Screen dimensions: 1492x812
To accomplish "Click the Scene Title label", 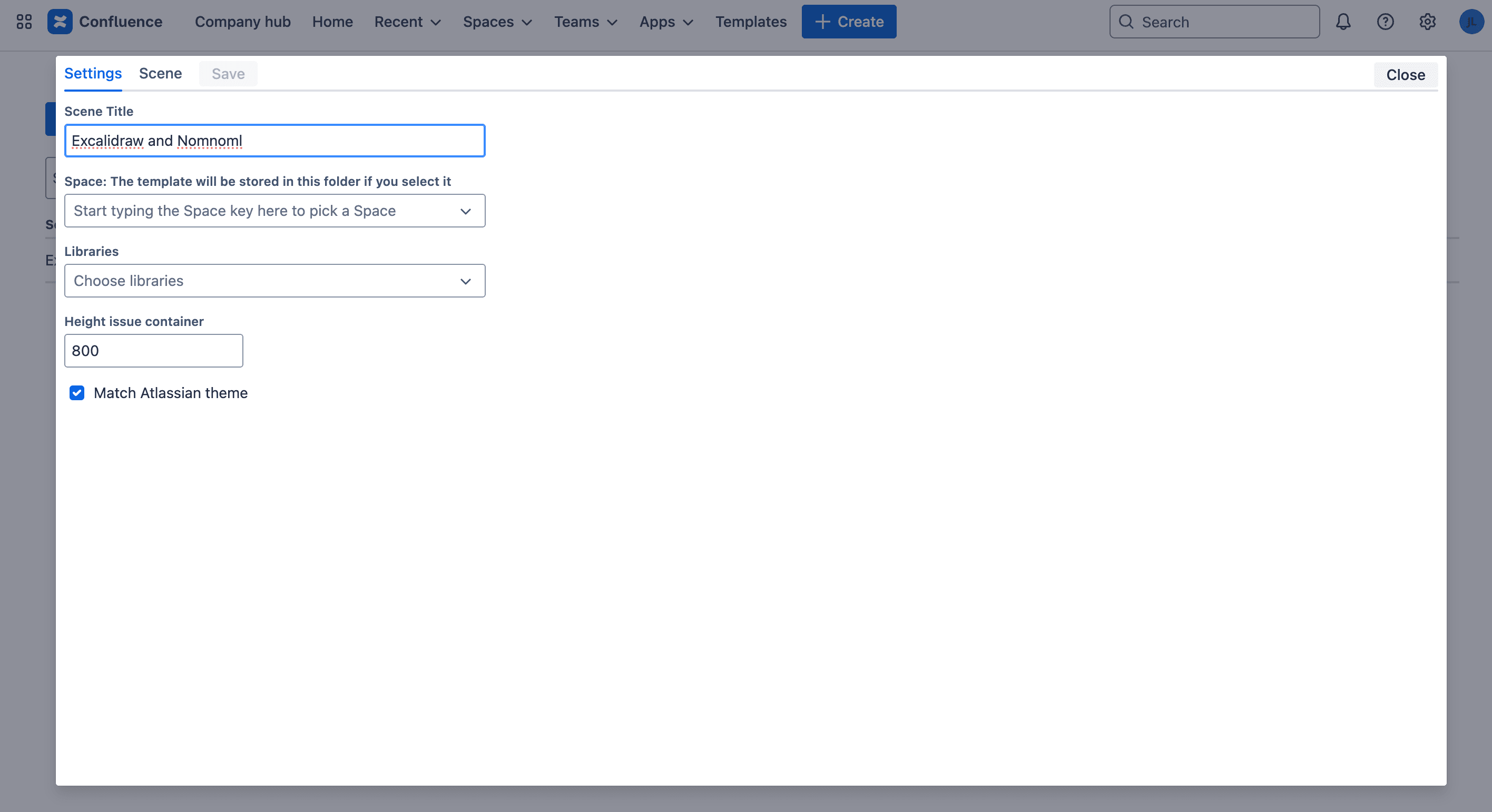I will 99,111.
